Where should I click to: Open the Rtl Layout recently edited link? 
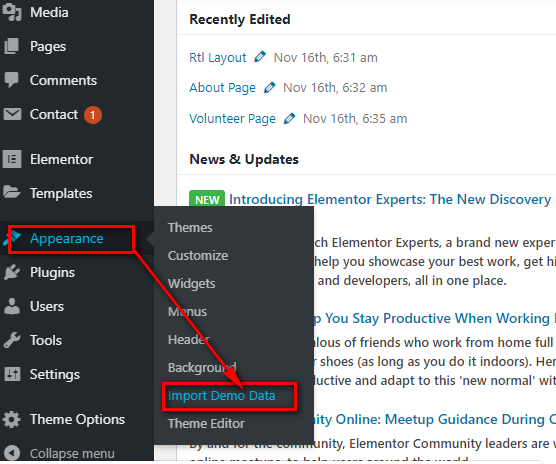coord(218,57)
